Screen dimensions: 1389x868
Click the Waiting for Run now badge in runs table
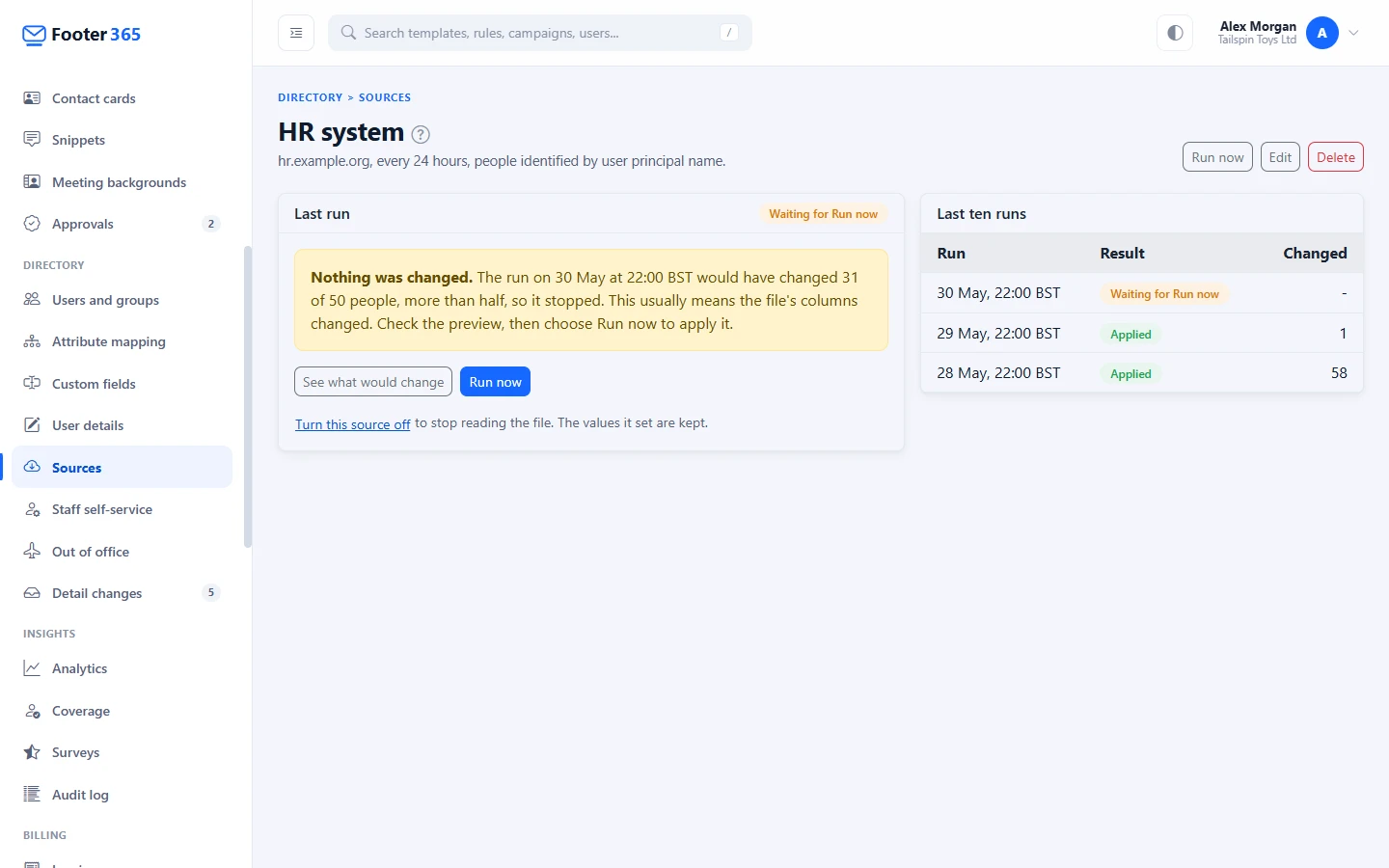(1164, 294)
